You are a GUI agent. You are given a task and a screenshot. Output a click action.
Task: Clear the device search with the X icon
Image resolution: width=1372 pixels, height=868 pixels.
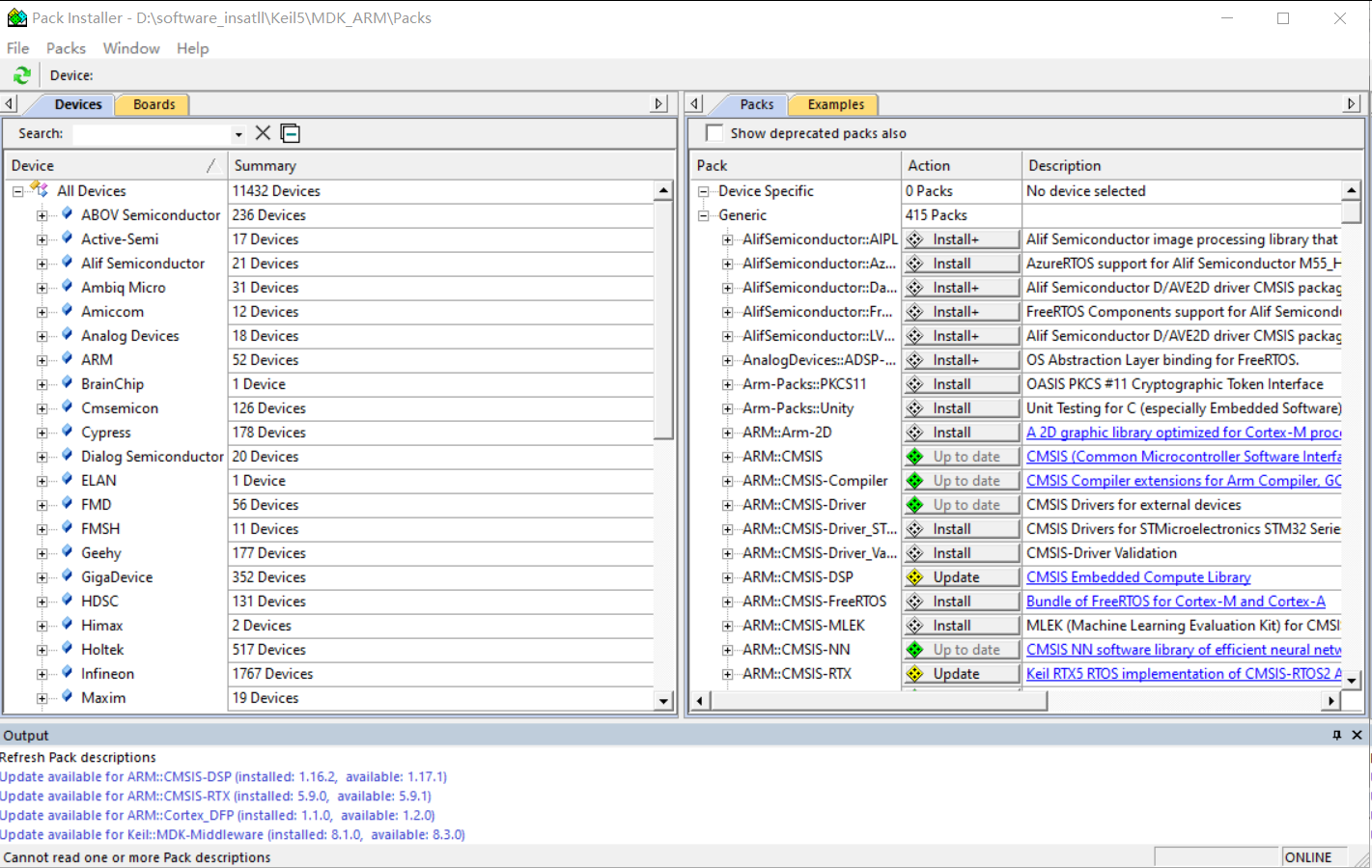coord(263,133)
